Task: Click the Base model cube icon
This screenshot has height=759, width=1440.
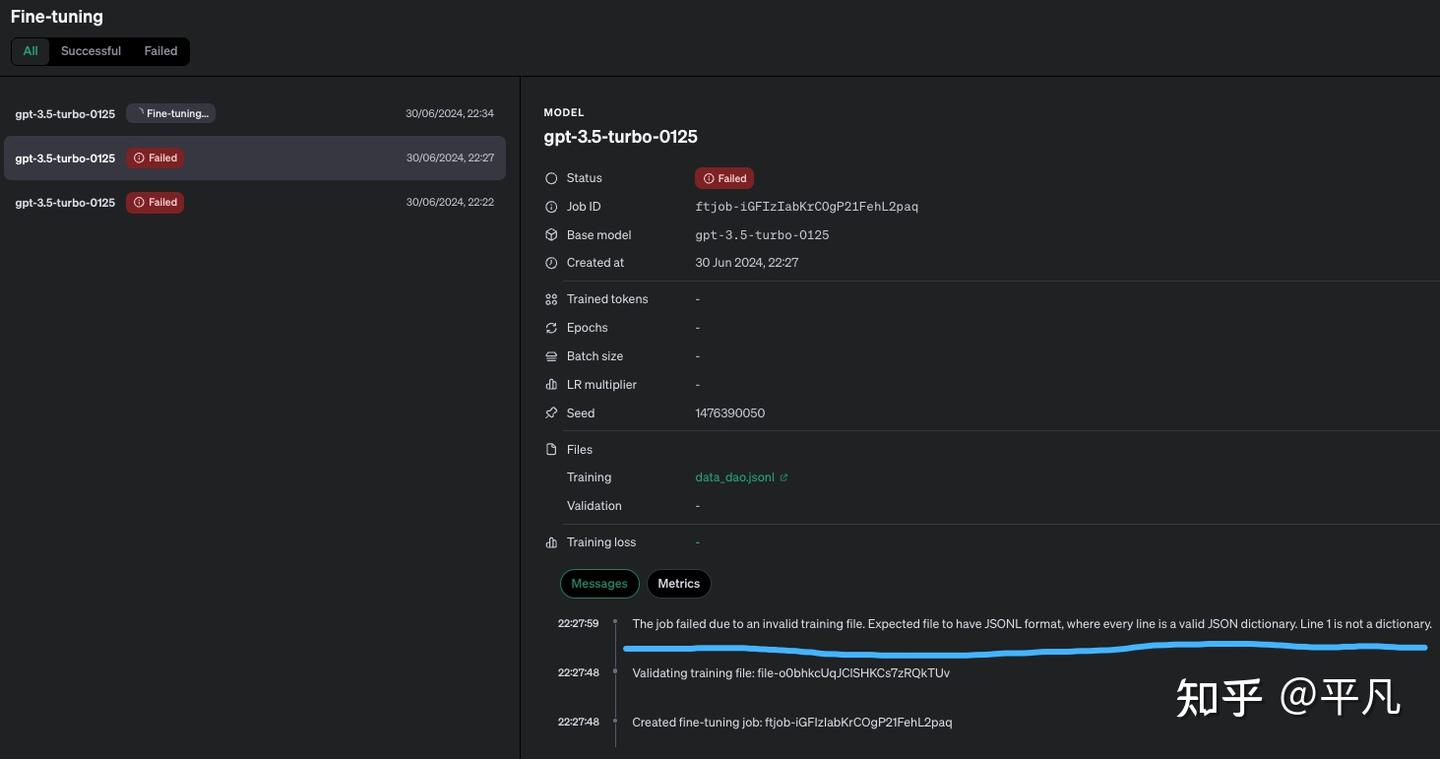Action: (x=551, y=235)
